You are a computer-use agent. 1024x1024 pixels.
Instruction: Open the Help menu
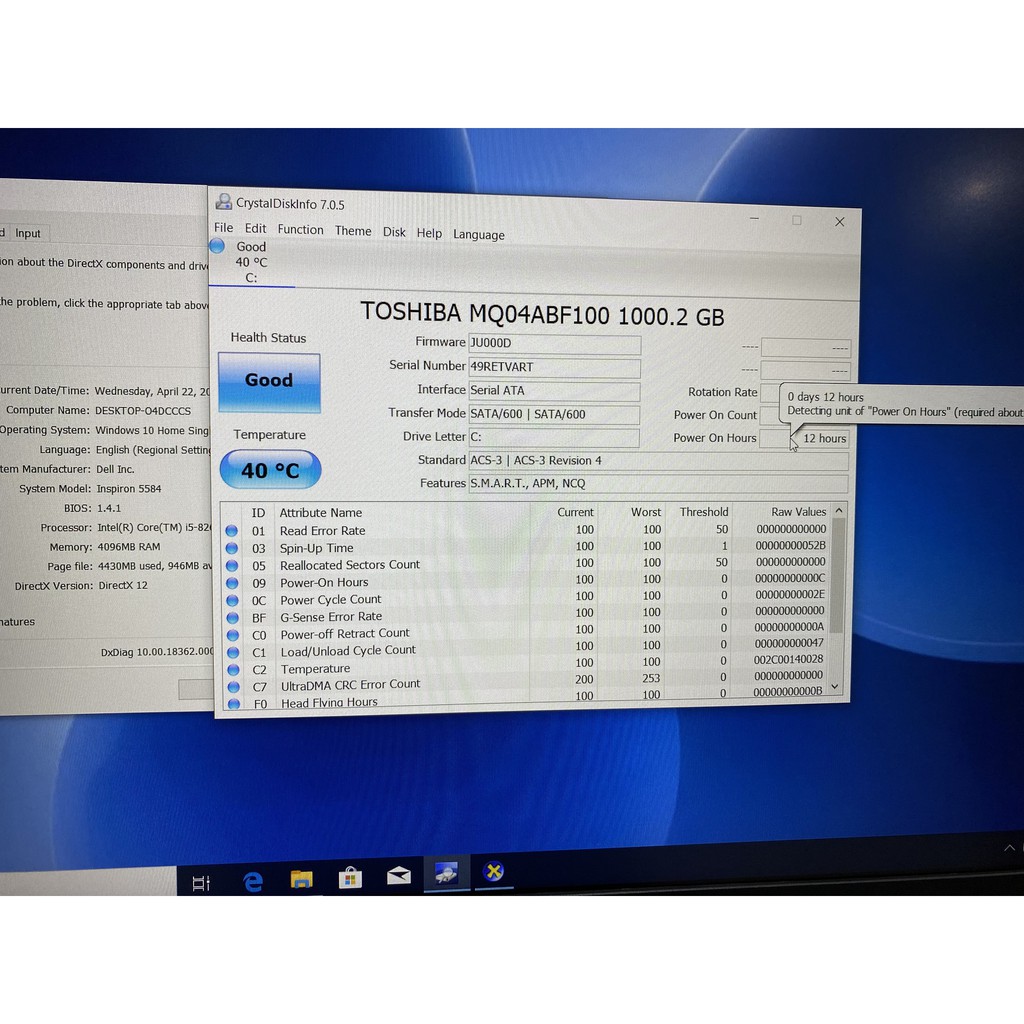click(429, 232)
